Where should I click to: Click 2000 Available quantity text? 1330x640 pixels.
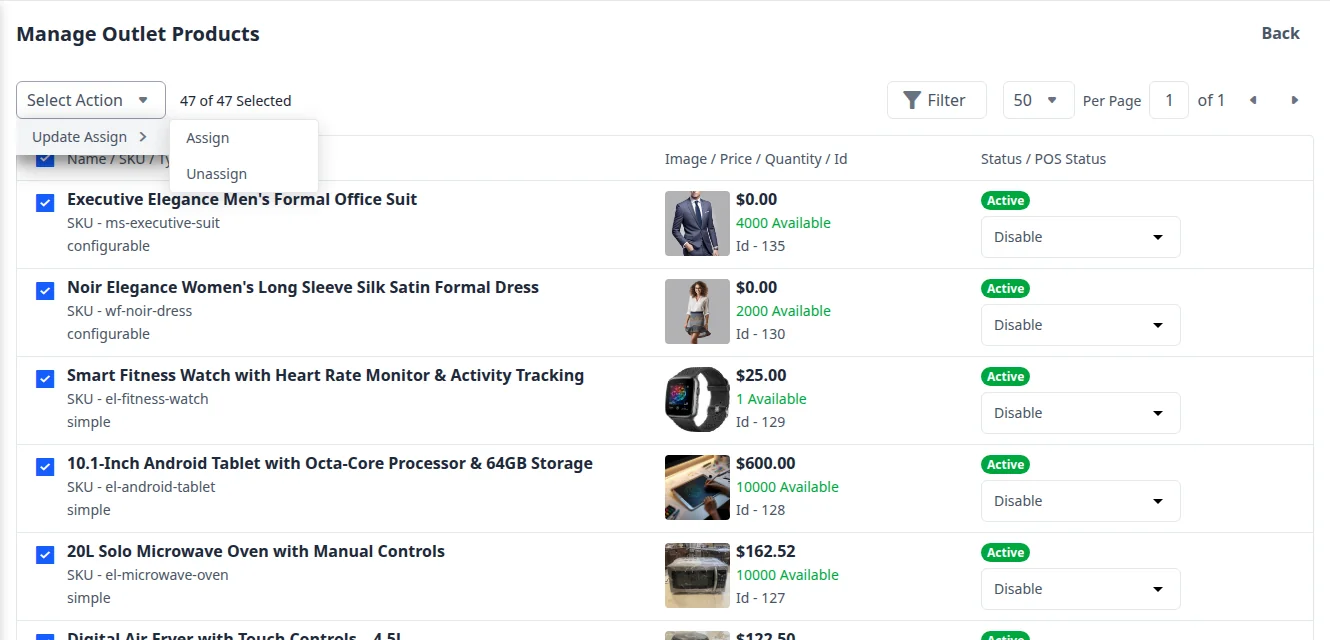783,311
